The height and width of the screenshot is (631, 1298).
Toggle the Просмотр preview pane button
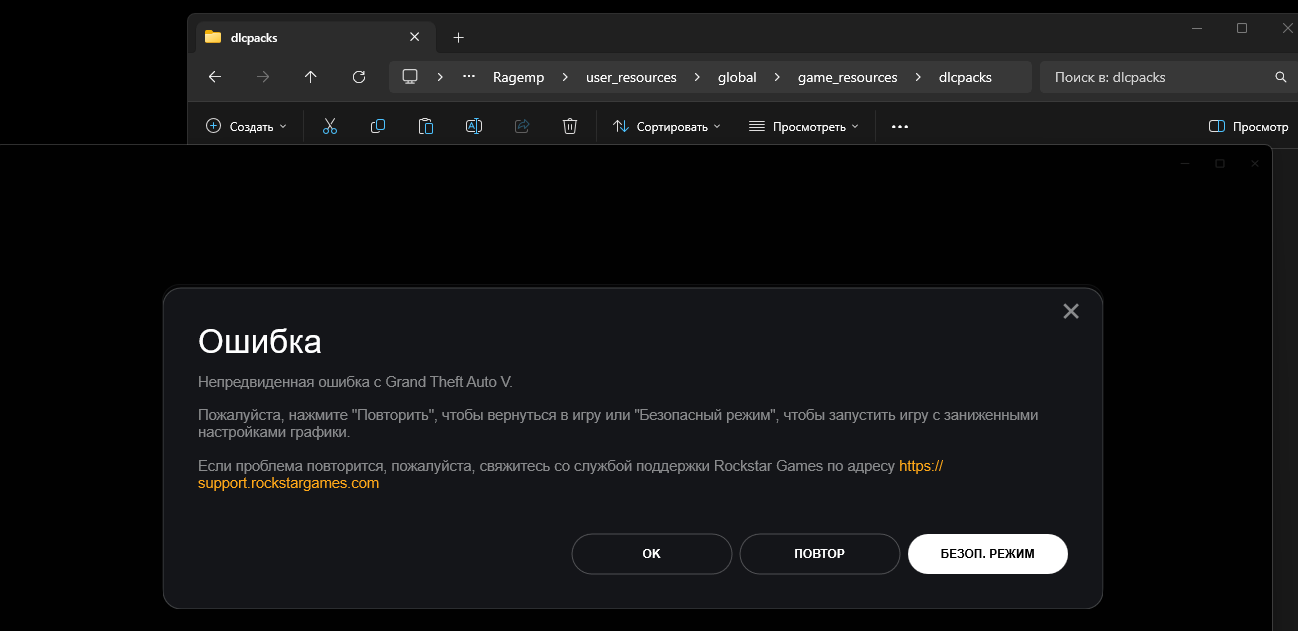(1249, 127)
